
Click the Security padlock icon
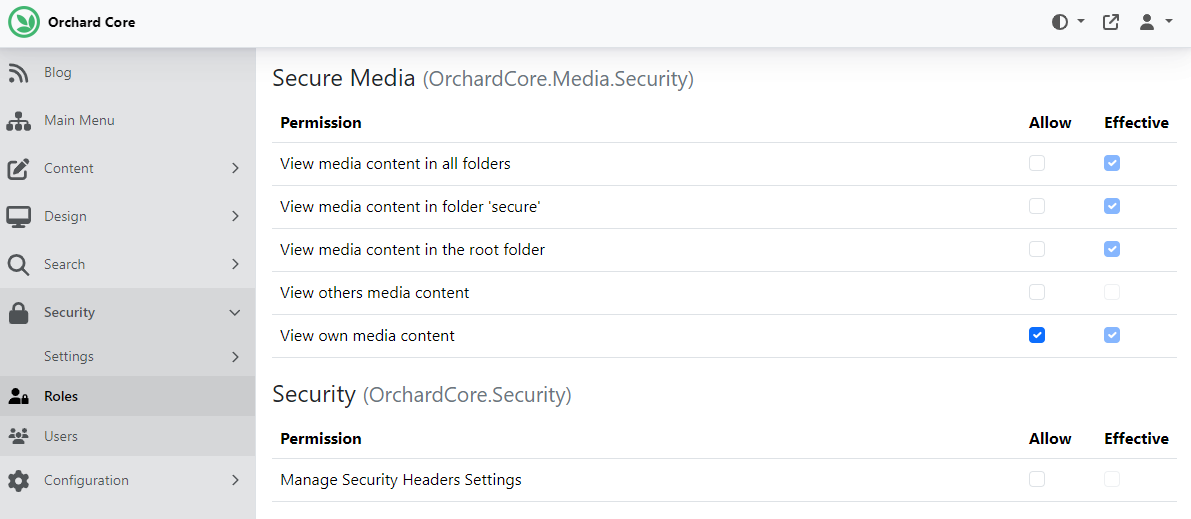tap(18, 312)
